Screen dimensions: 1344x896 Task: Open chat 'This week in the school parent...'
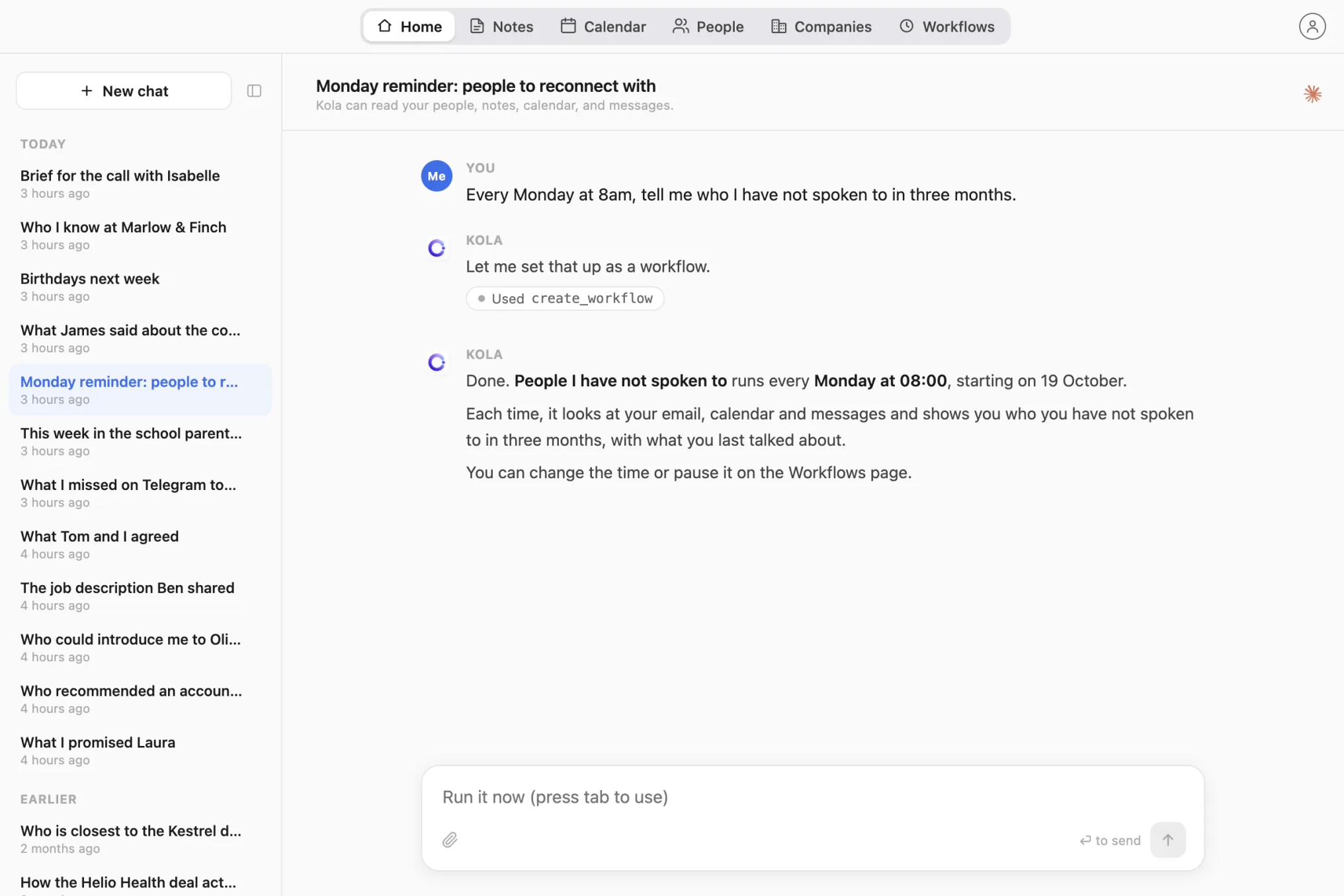[140, 442]
